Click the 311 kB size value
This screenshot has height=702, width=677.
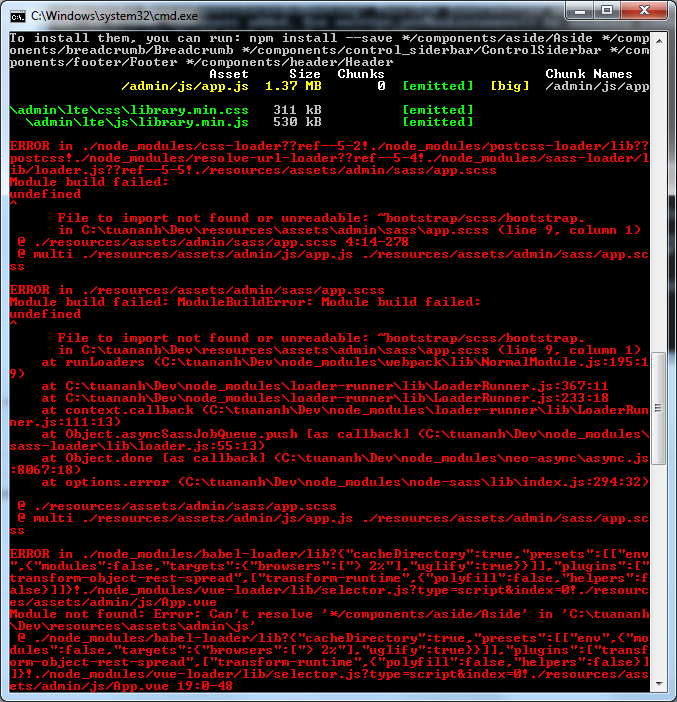pos(297,110)
